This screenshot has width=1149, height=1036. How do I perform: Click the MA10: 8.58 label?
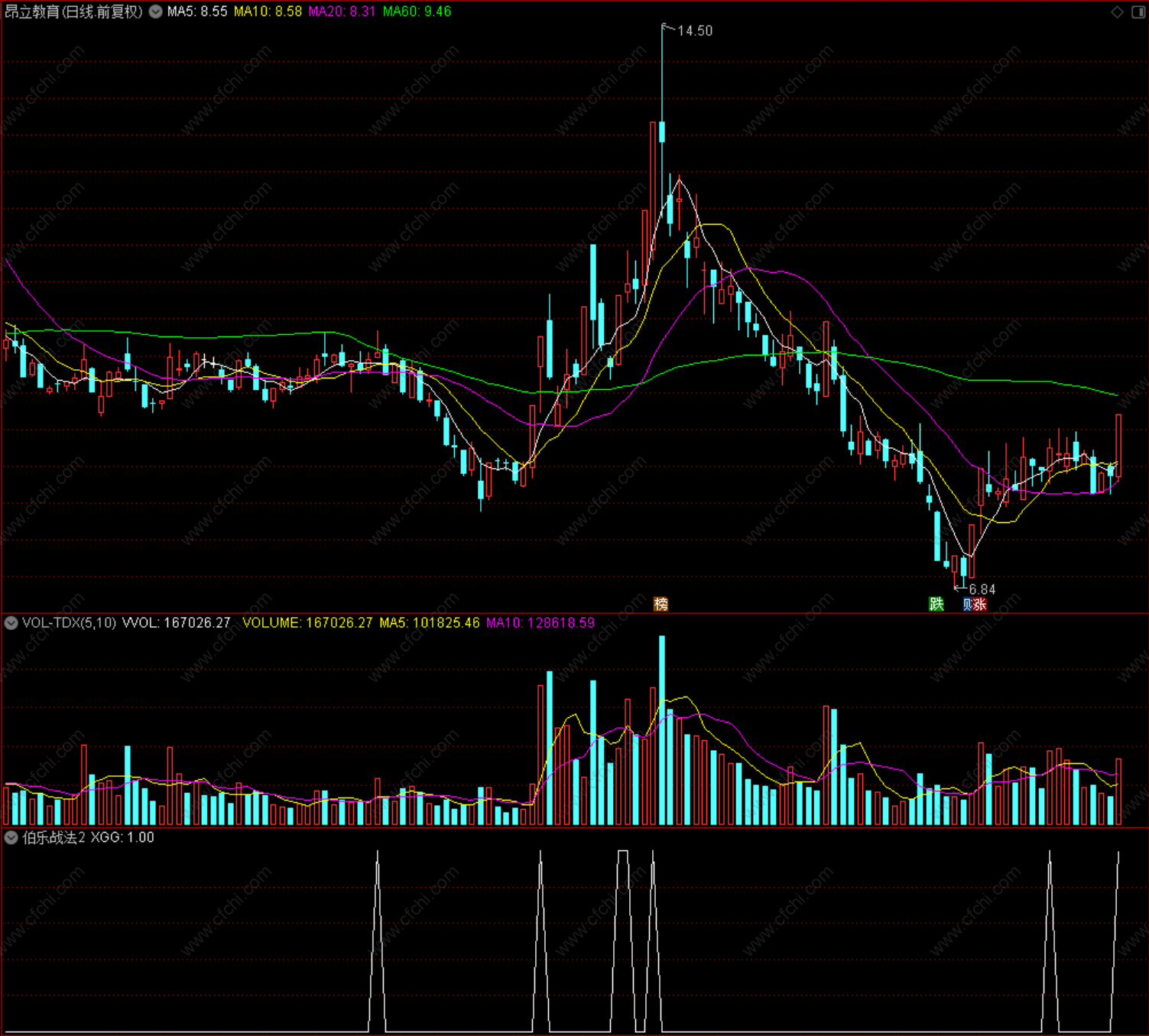point(268,11)
